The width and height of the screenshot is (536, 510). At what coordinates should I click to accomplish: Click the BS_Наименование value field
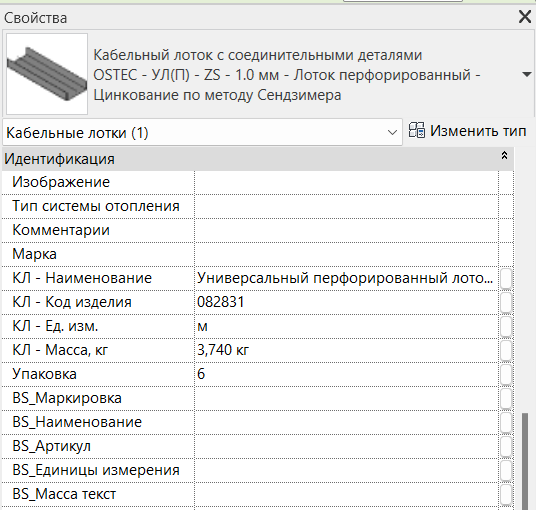[x=346, y=422]
